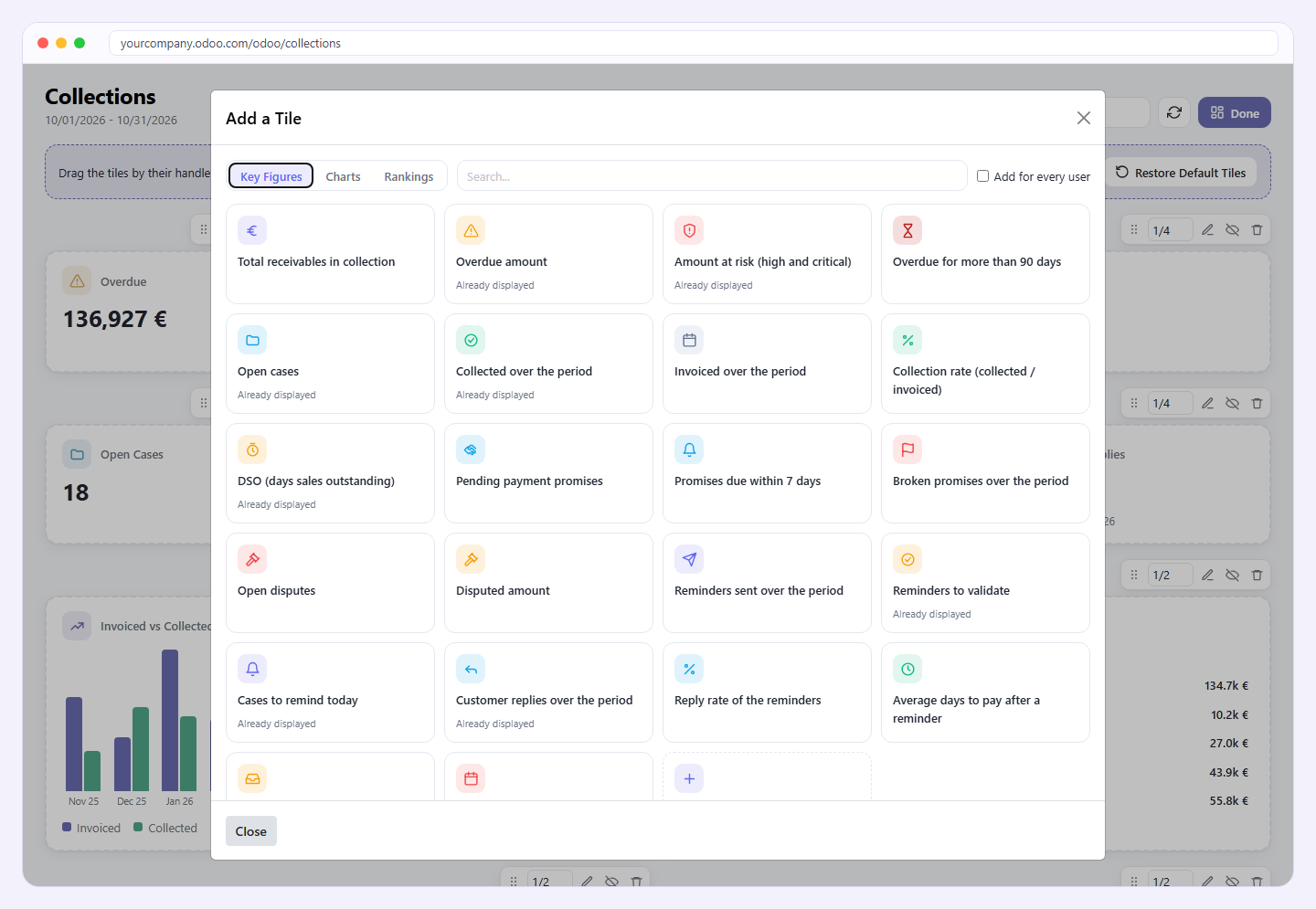Open the Rankings tab
This screenshot has width=1316, height=909.
pos(409,176)
